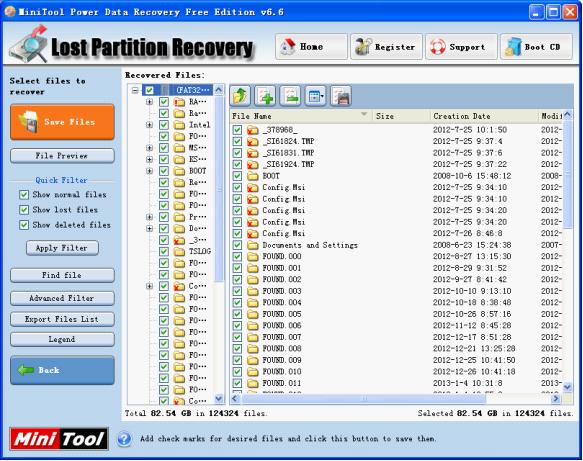Click the remove-files toolbar icon with minus
This screenshot has height=461, width=583.
coord(290,96)
